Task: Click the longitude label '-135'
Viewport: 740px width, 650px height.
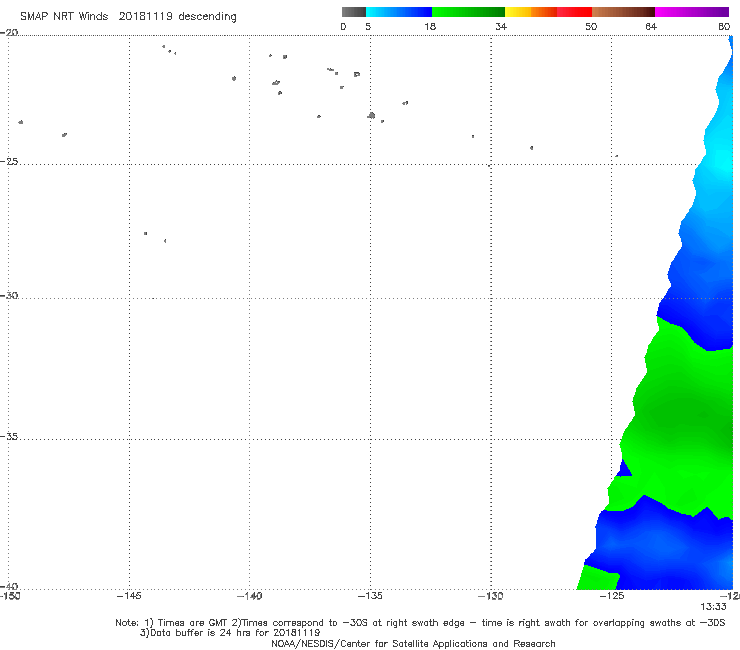Action: tap(370, 596)
